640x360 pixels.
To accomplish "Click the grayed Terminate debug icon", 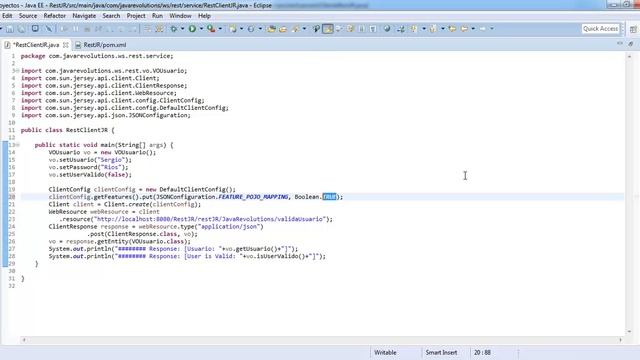I will tap(87, 29).
